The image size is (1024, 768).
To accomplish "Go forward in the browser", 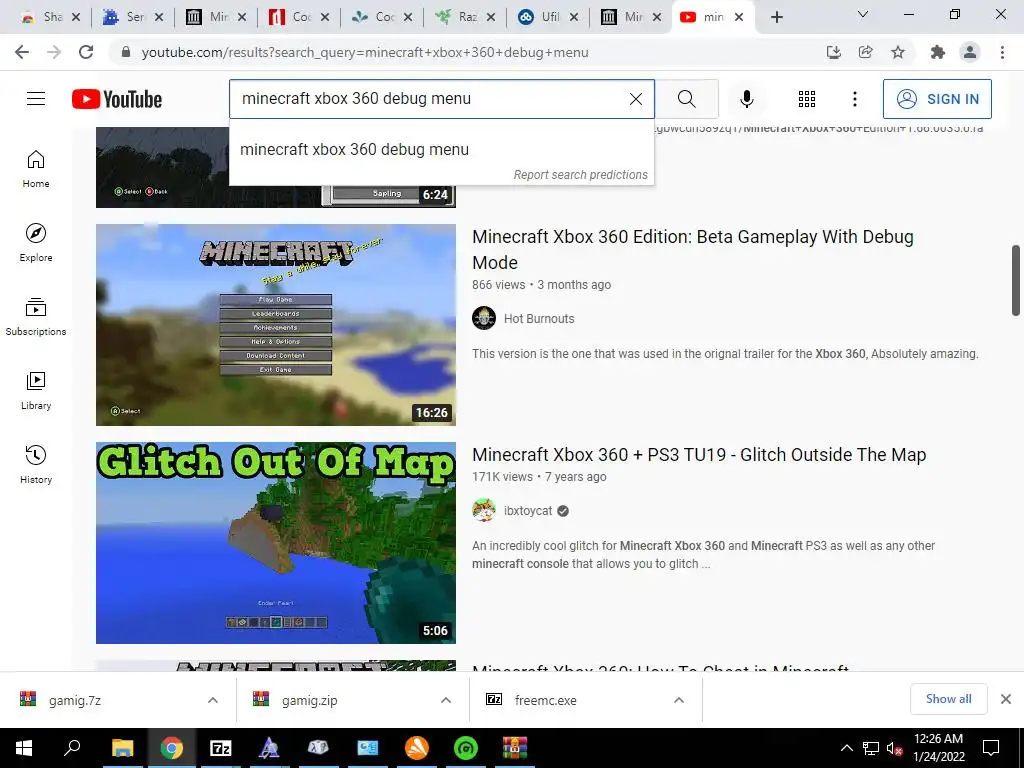I will pos(54,52).
